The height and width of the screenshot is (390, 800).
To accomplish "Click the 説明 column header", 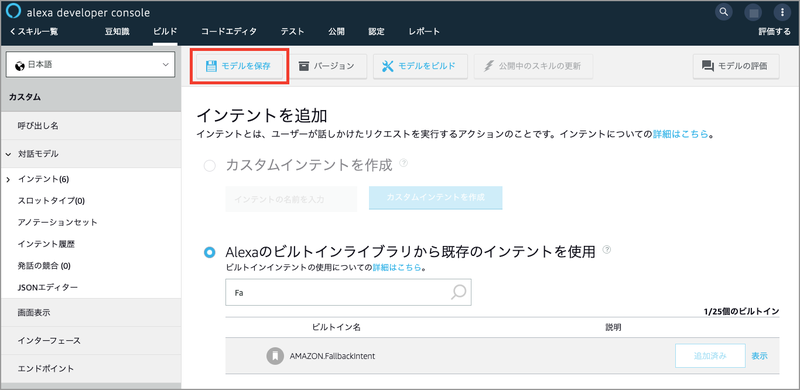I will point(613,327).
